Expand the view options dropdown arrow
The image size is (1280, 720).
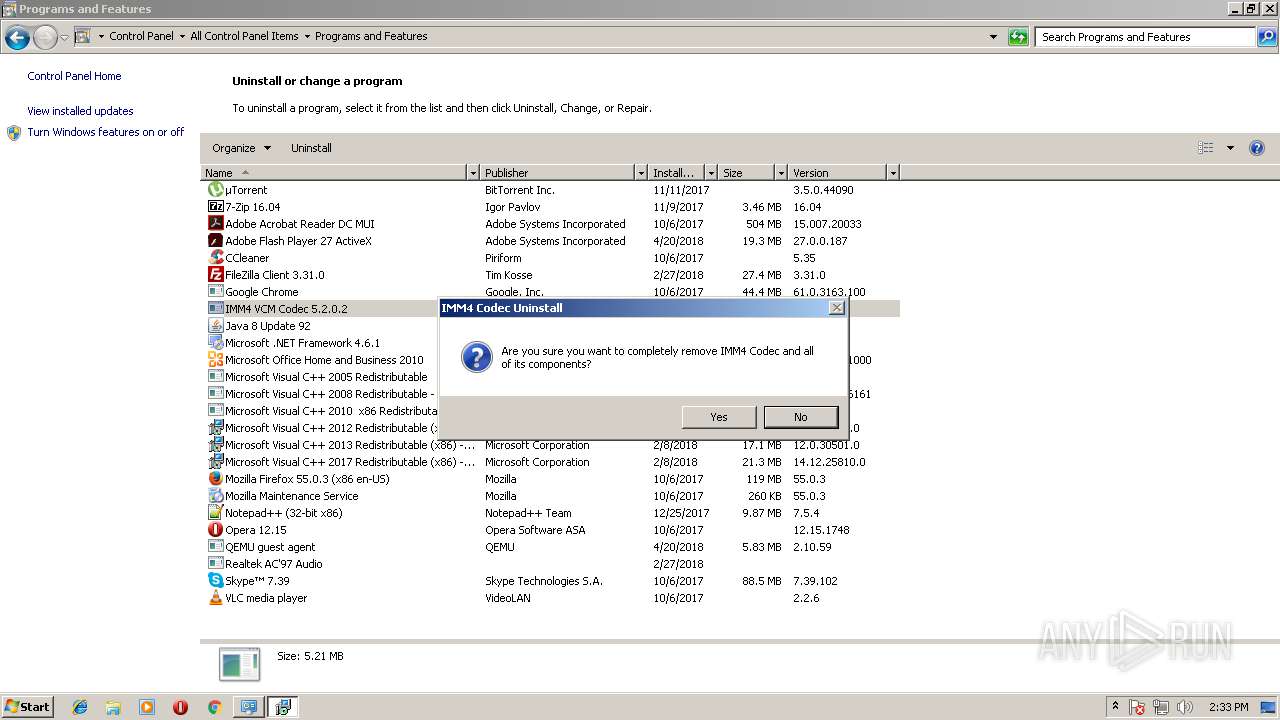coord(1230,148)
